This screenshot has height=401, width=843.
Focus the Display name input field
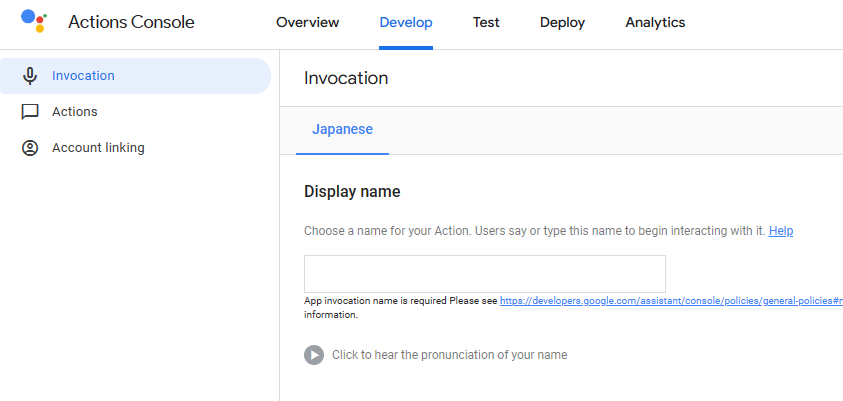[x=485, y=274]
